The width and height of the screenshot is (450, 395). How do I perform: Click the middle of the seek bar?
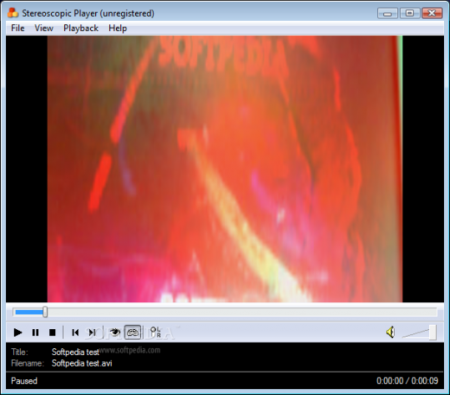[x=225, y=312]
